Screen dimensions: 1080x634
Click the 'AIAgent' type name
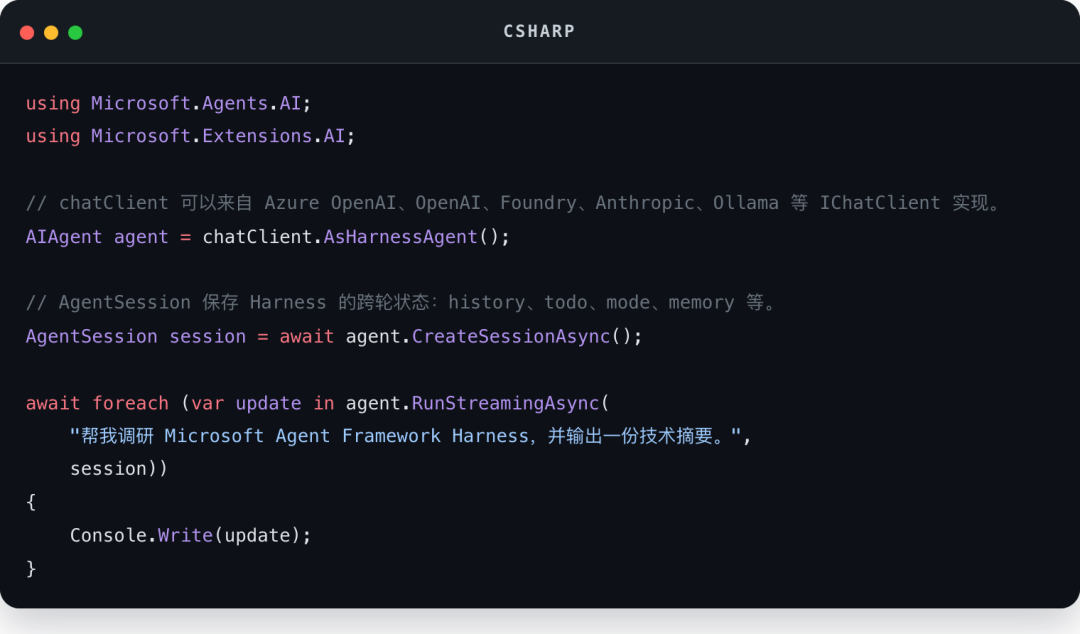coord(64,237)
